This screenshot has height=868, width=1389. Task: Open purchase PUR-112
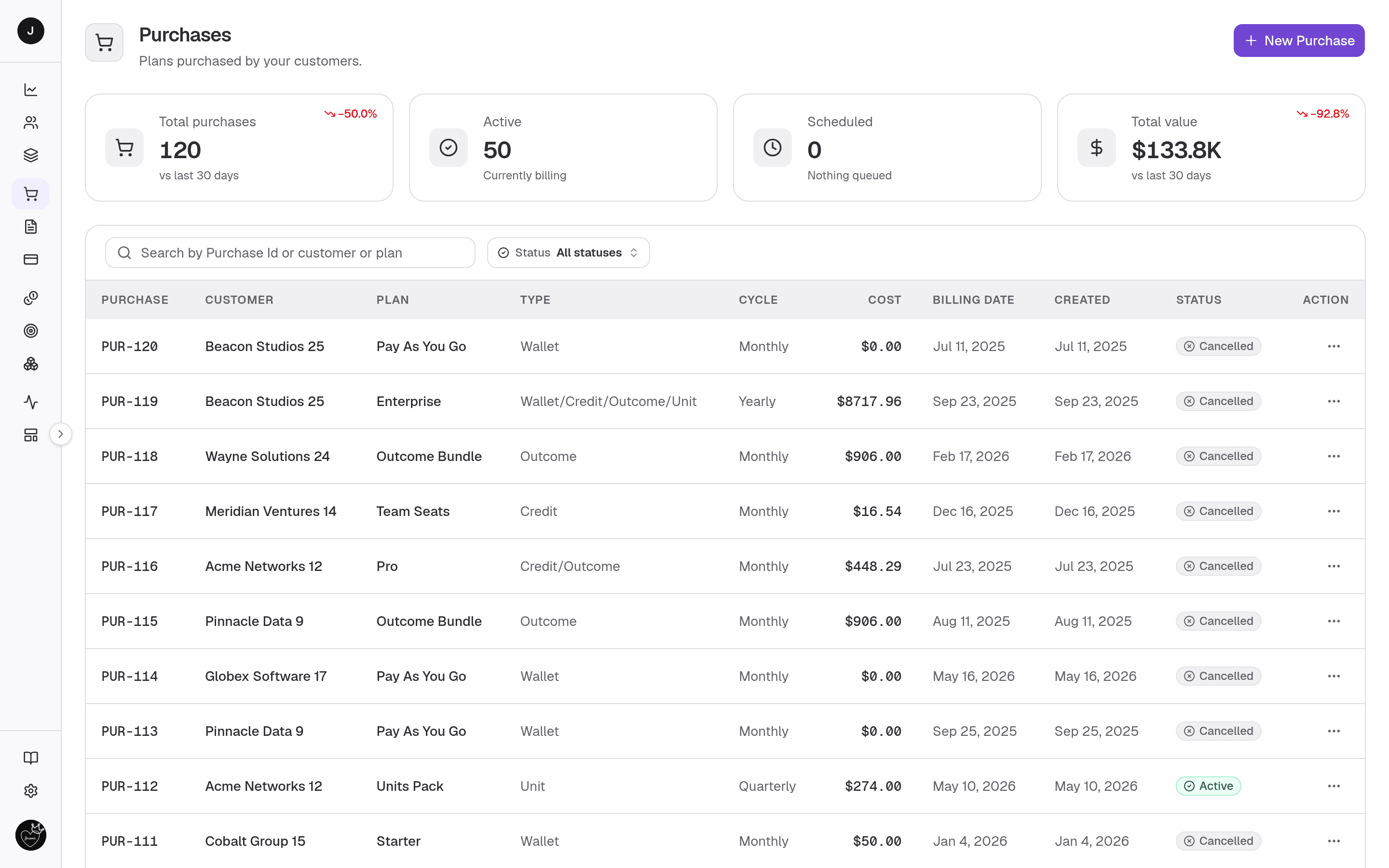pos(130,786)
